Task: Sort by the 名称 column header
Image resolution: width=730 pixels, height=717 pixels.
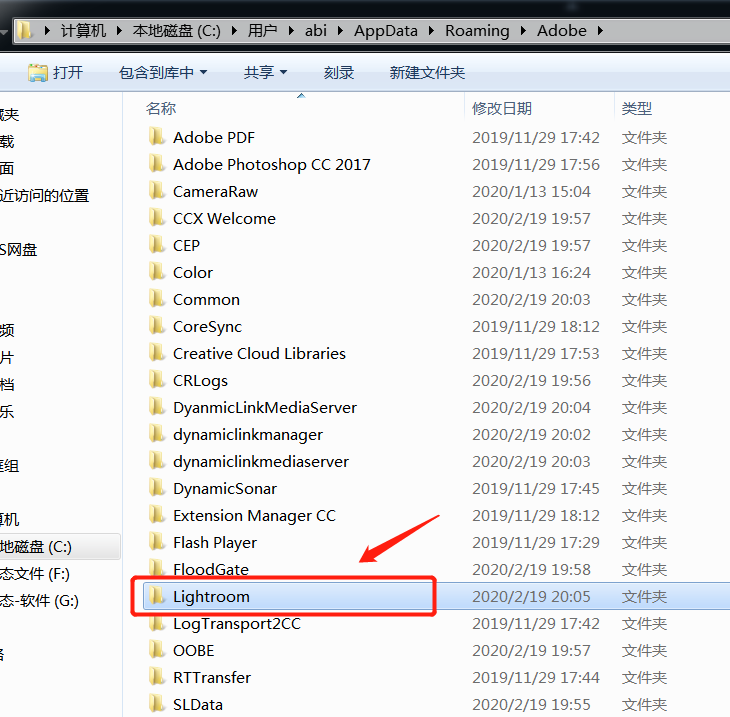Action: coord(161,108)
